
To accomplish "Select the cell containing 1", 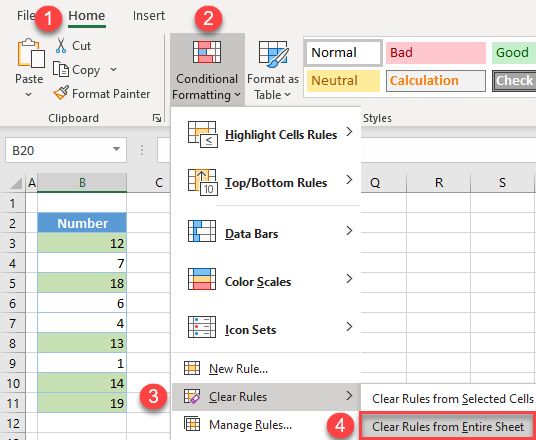I will (x=82, y=363).
